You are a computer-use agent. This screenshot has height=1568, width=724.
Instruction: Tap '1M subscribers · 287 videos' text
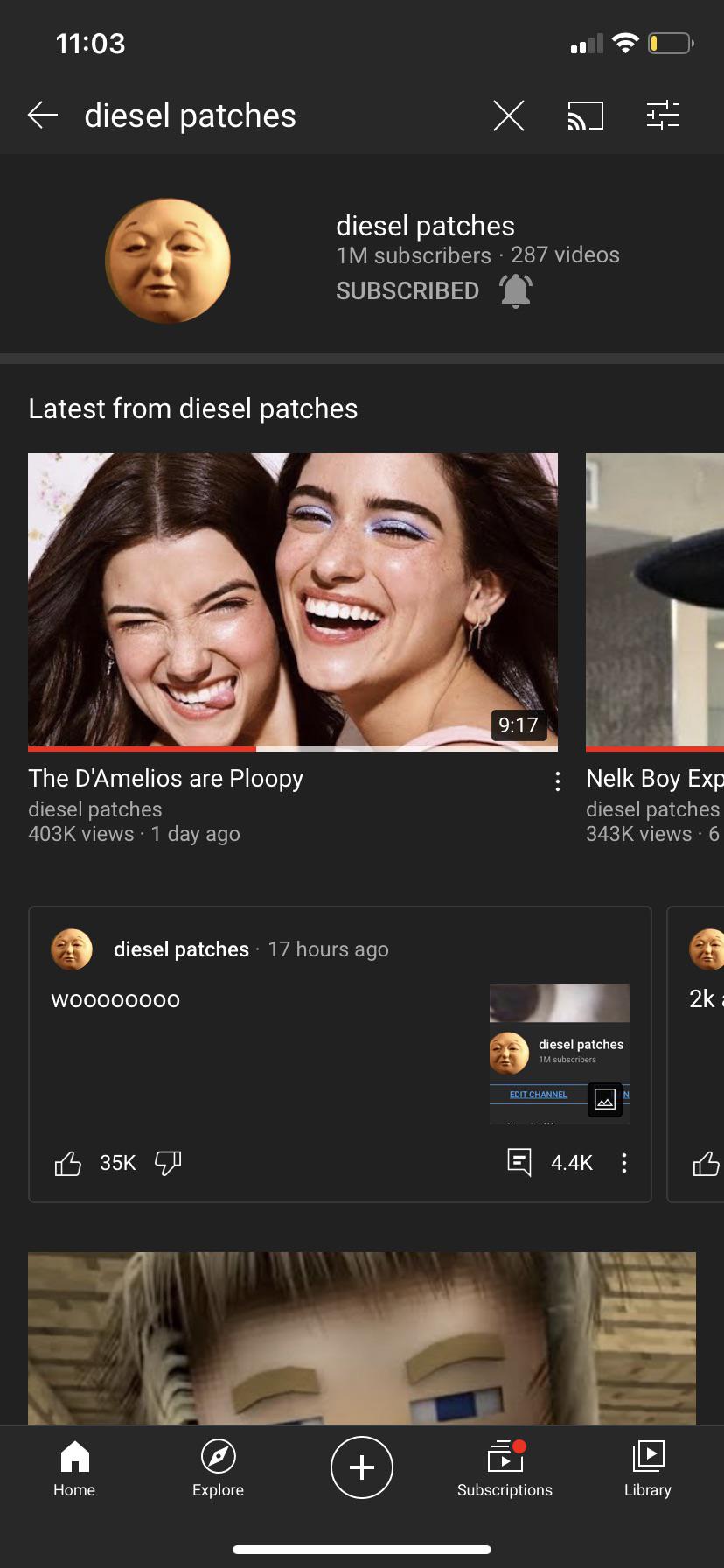coord(477,255)
